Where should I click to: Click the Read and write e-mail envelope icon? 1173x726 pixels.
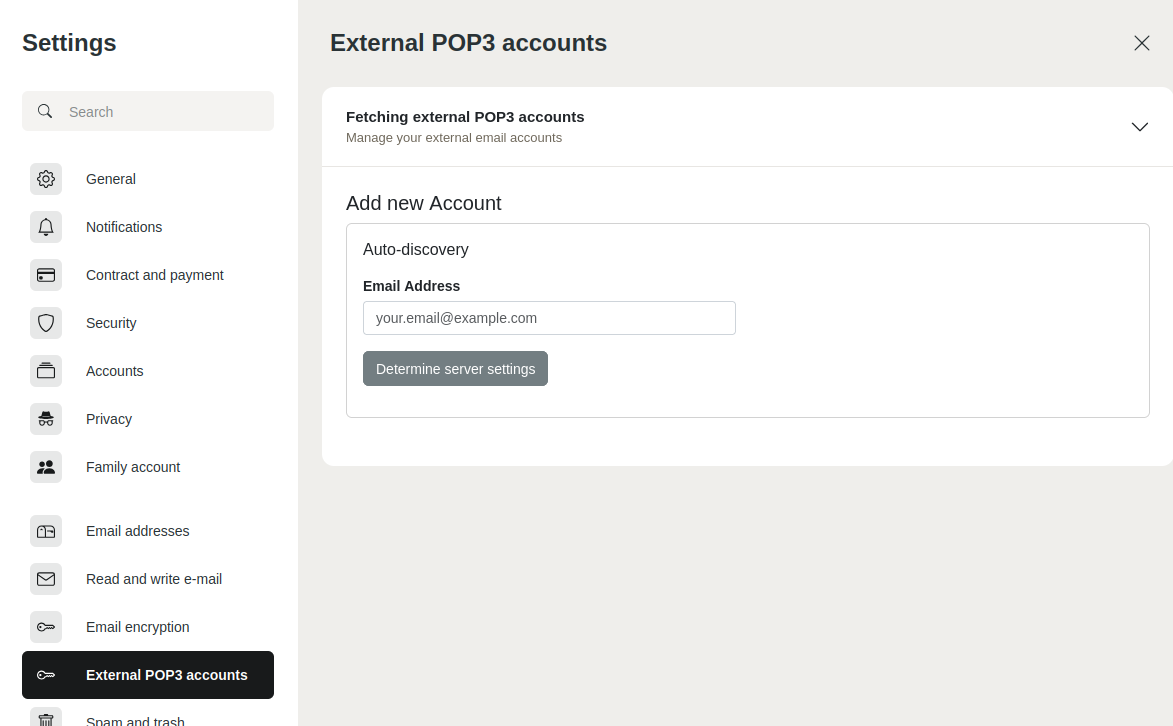pos(46,579)
